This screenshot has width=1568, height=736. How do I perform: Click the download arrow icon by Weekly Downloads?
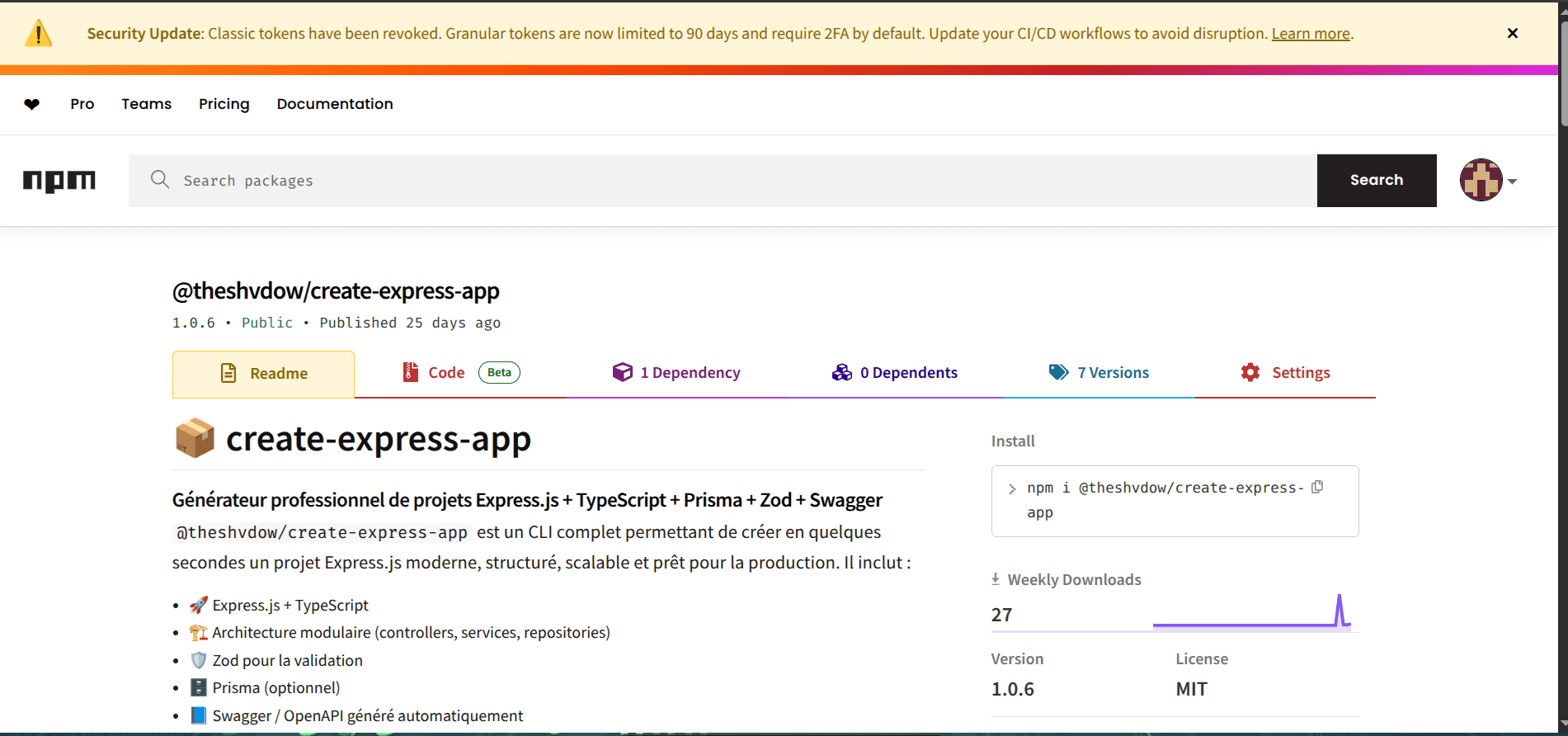[996, 579]
